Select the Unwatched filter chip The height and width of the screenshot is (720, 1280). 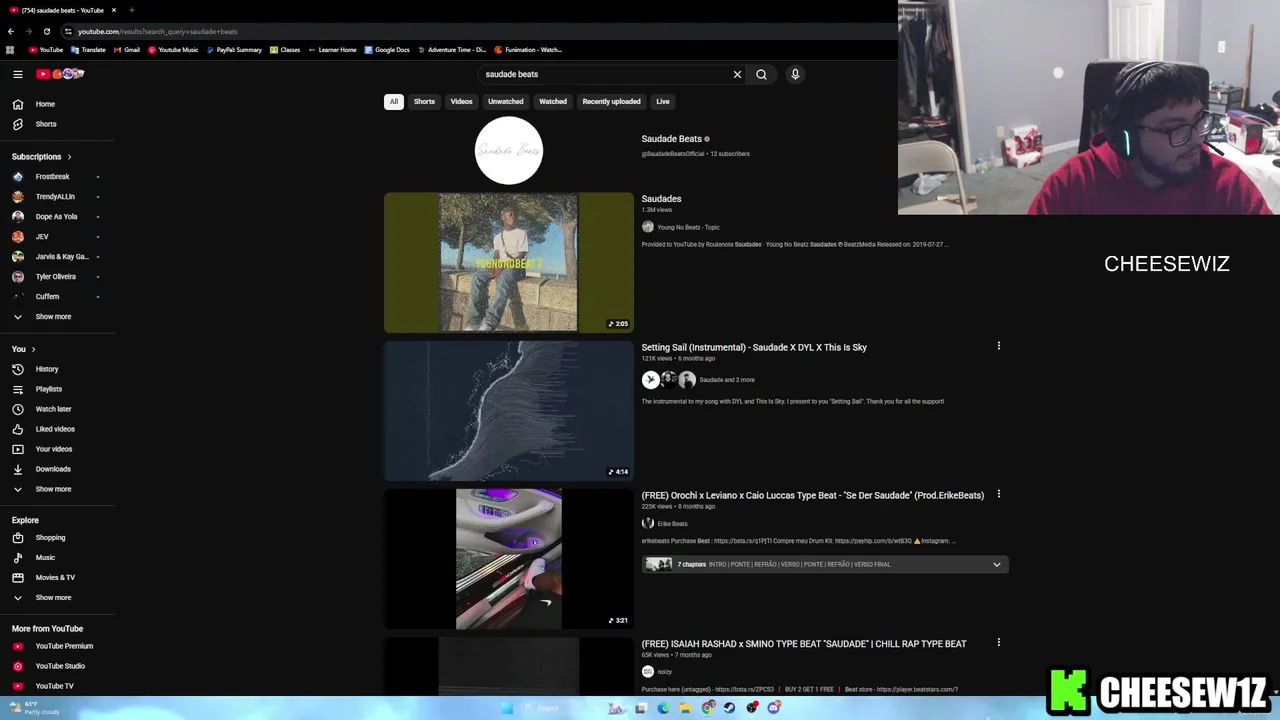[x=505, y=101]
